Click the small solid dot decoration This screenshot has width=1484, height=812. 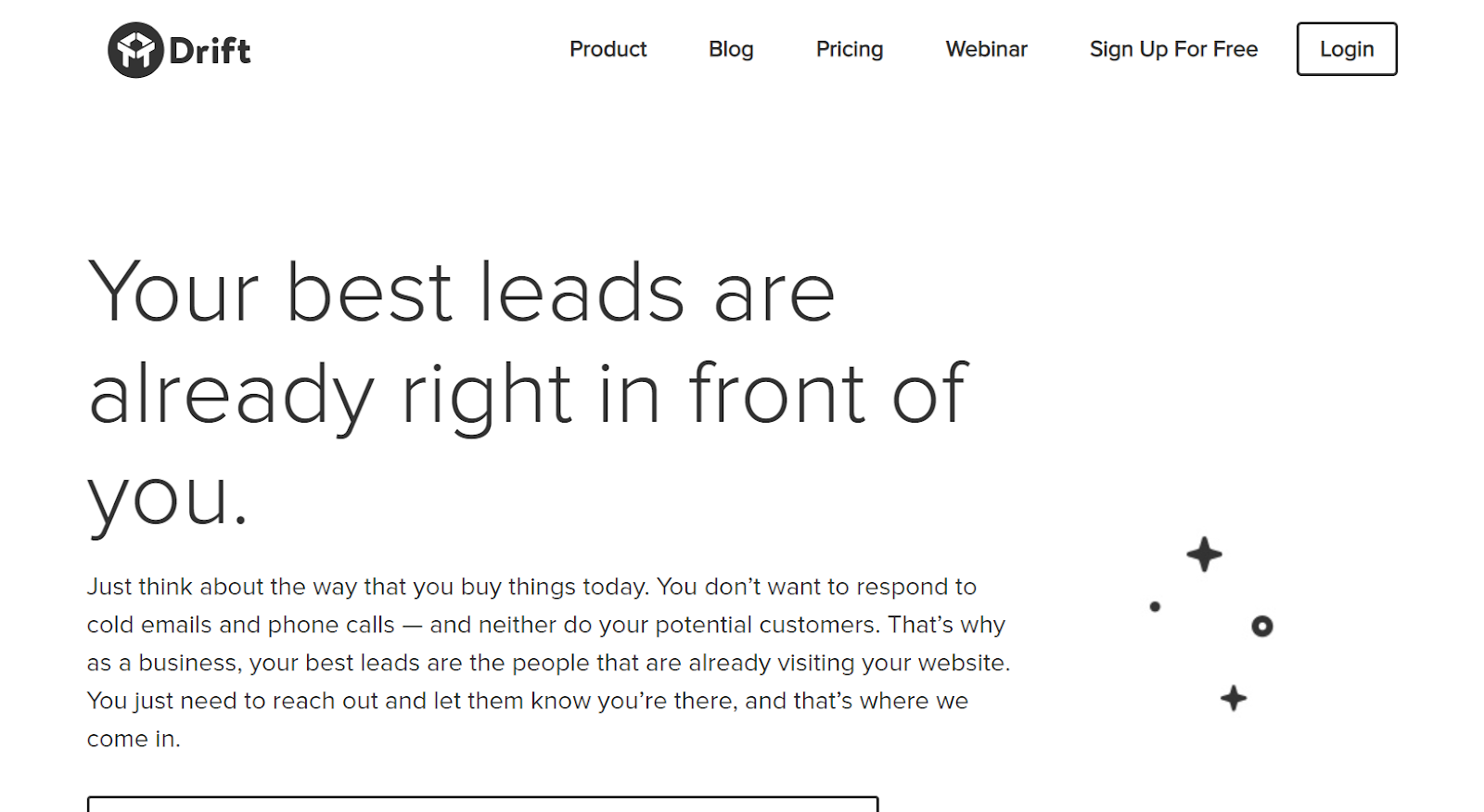1155,607
